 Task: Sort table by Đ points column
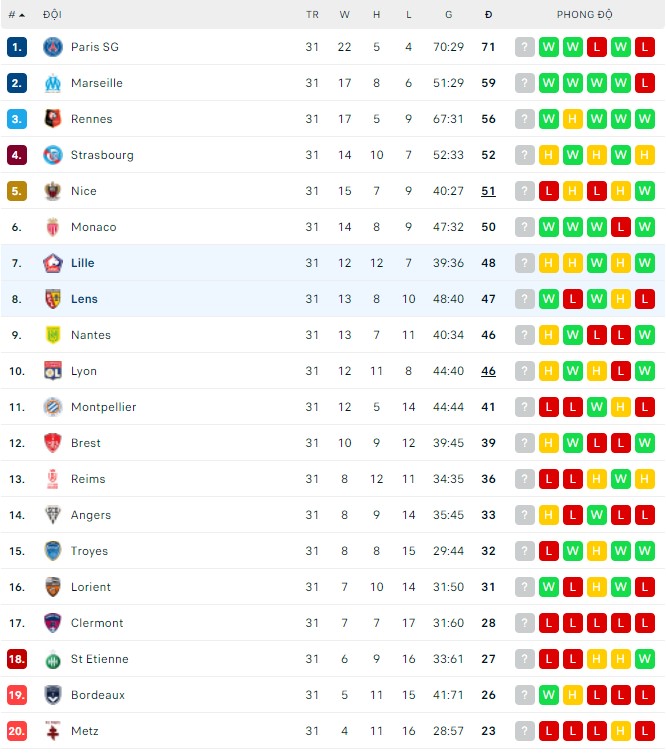pyautogui.click(x=488, y=15)
